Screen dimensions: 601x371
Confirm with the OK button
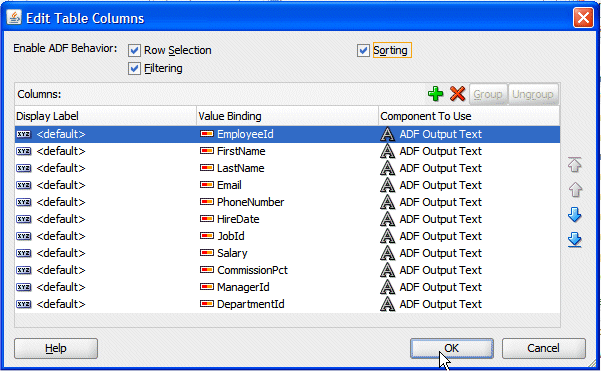452,348
